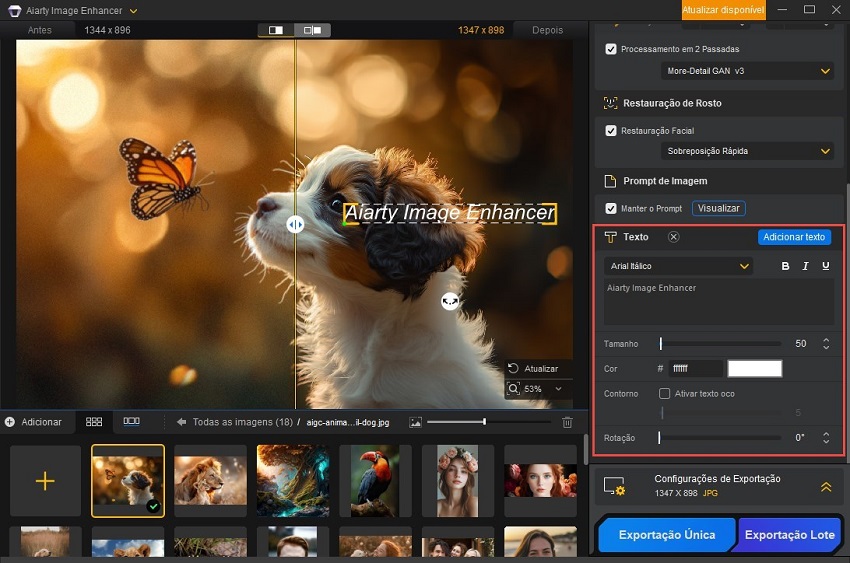Select the fantasy tree thumbnail
850x563 pixels.
[x=293, y=481]
